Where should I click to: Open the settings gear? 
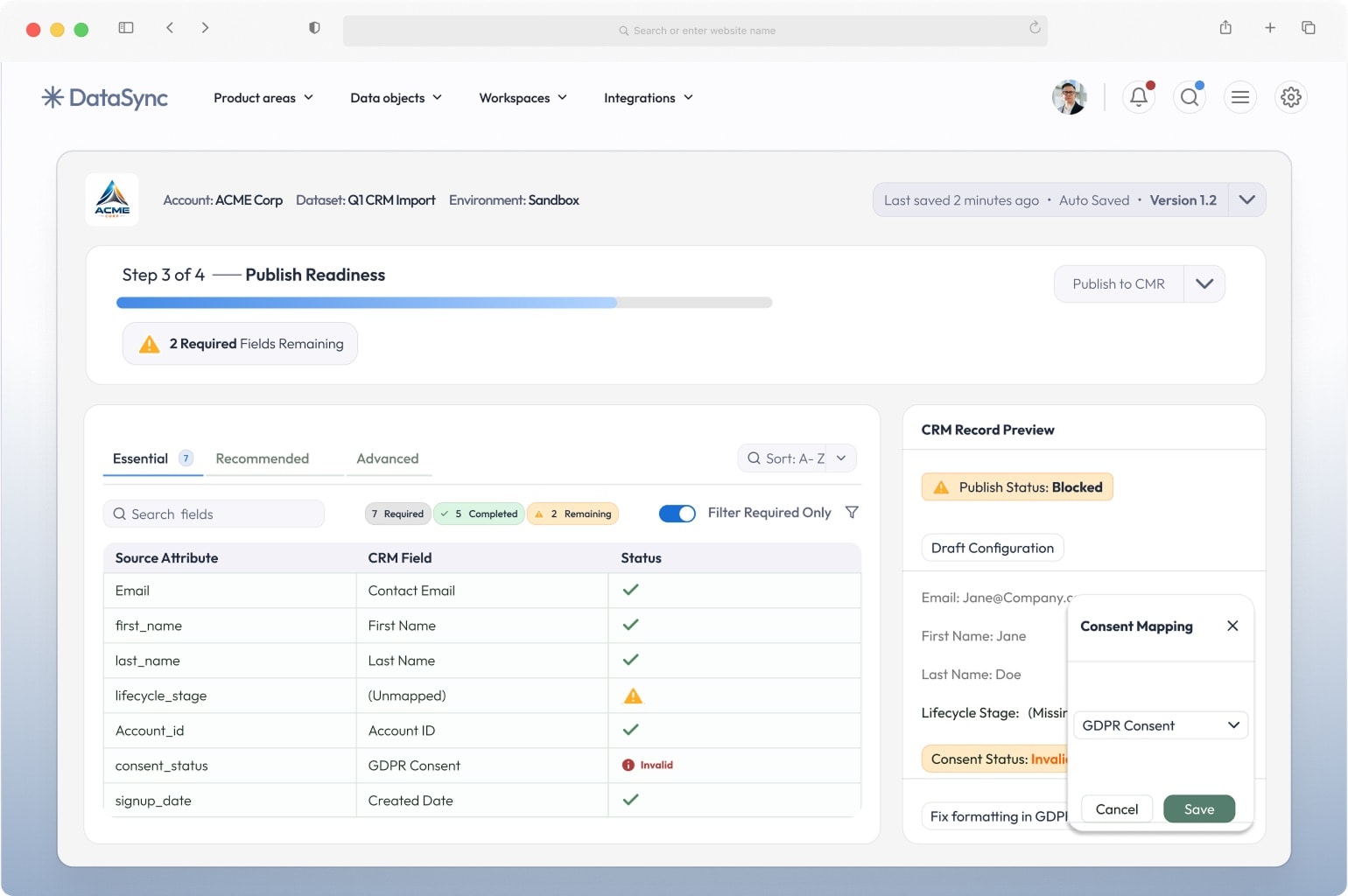tap(1290, 97)
